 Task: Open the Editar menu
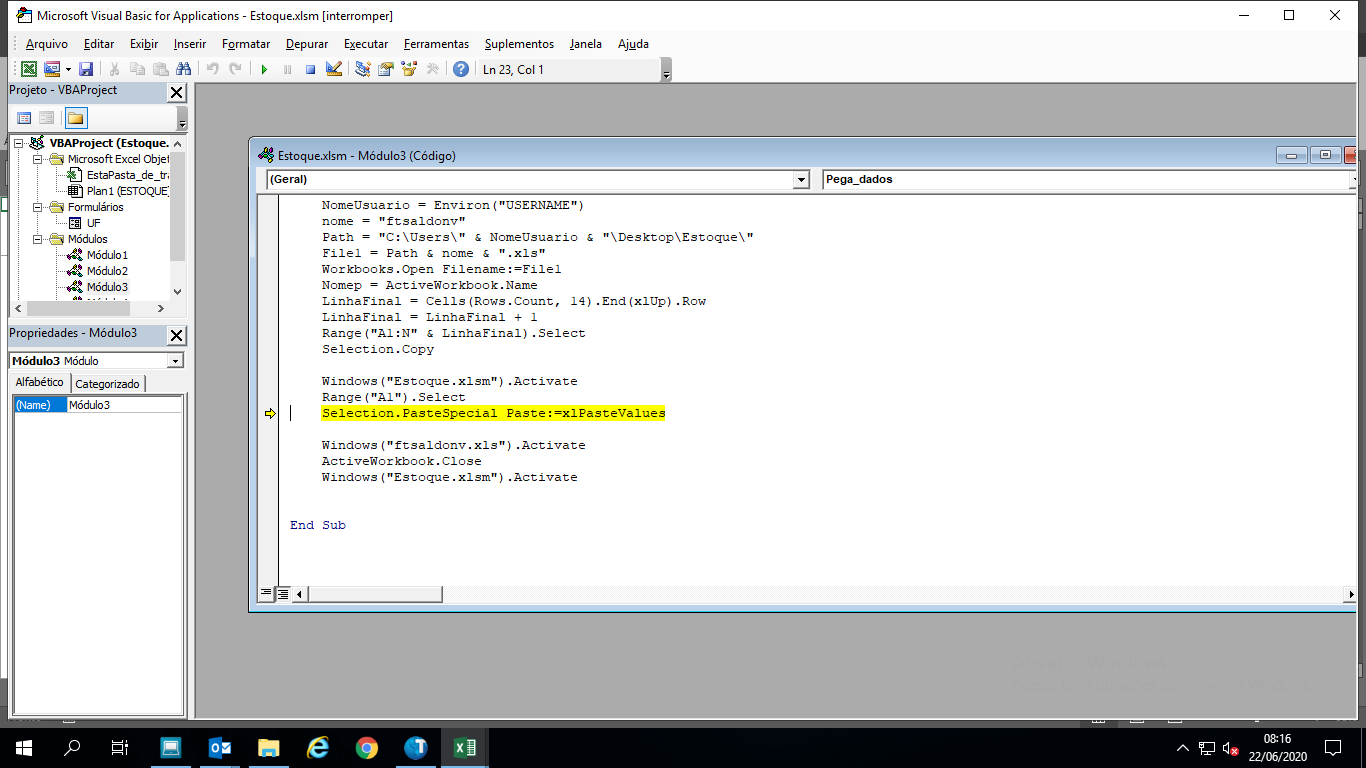99,44
